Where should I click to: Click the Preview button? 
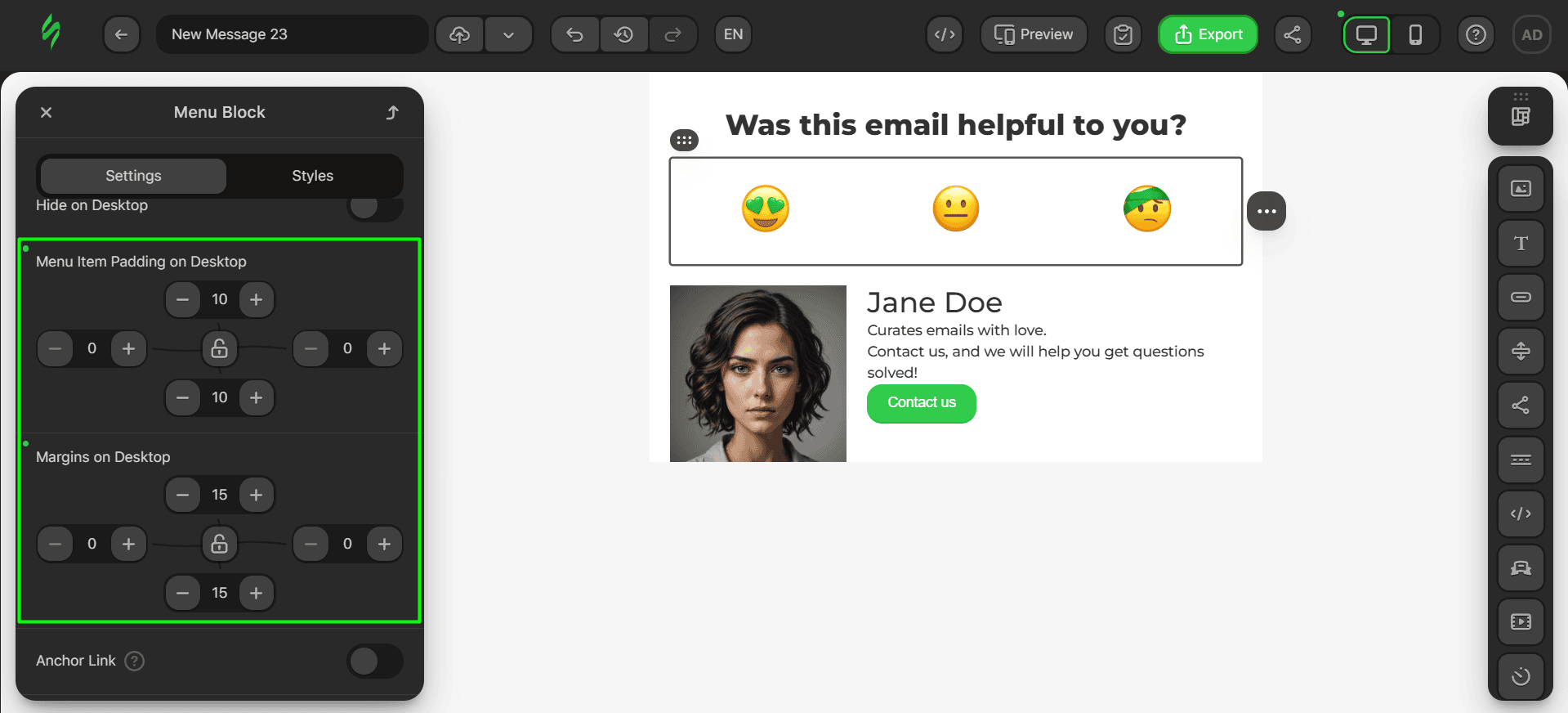[1033, 34]
